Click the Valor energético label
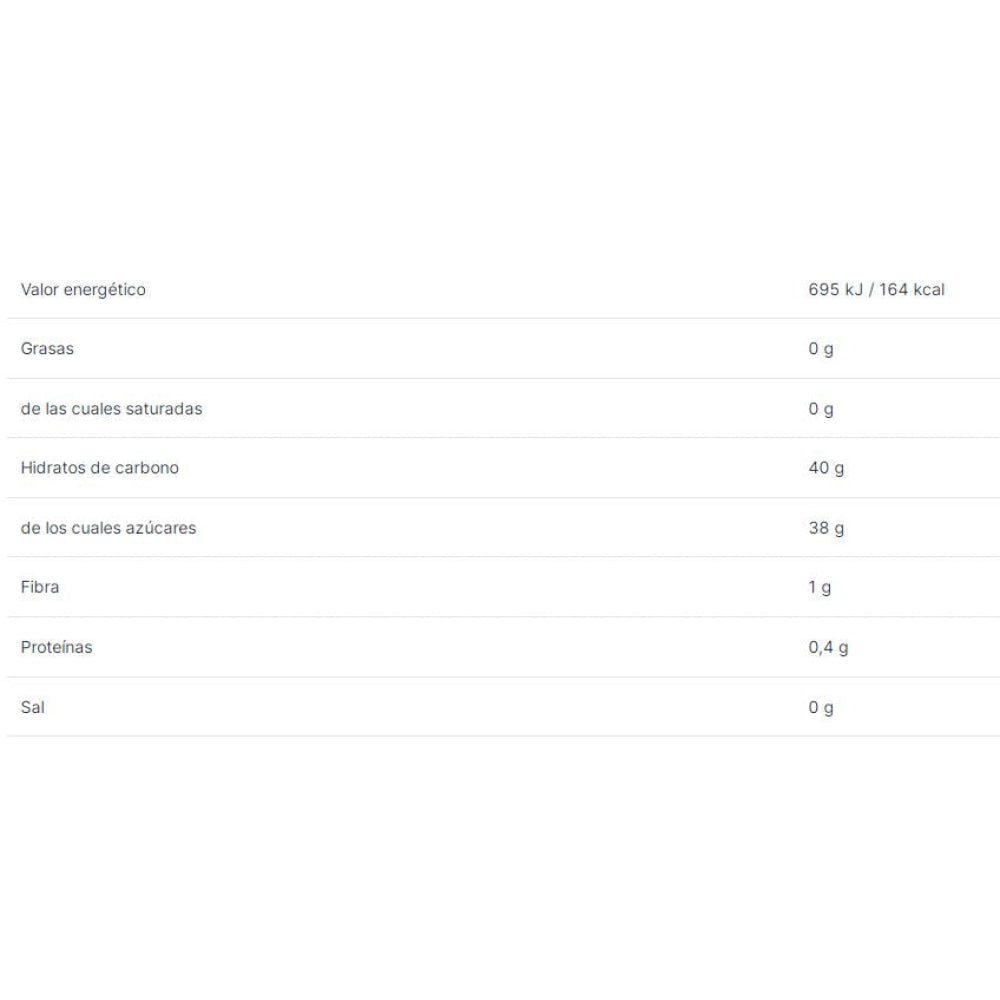The image size is (1000, 1000). (83, 290)
